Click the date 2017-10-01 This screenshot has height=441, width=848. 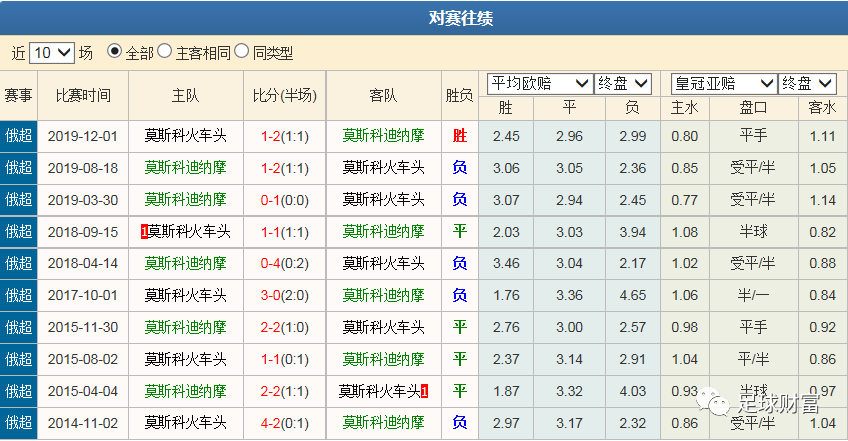point(83,296)
